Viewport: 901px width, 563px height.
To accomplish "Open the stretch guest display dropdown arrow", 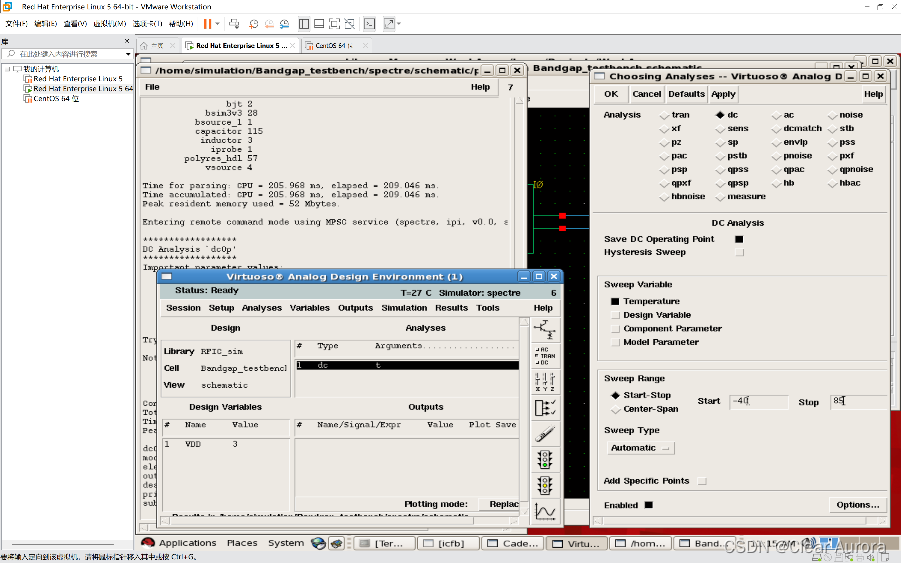I will click(x=399, y=24).
